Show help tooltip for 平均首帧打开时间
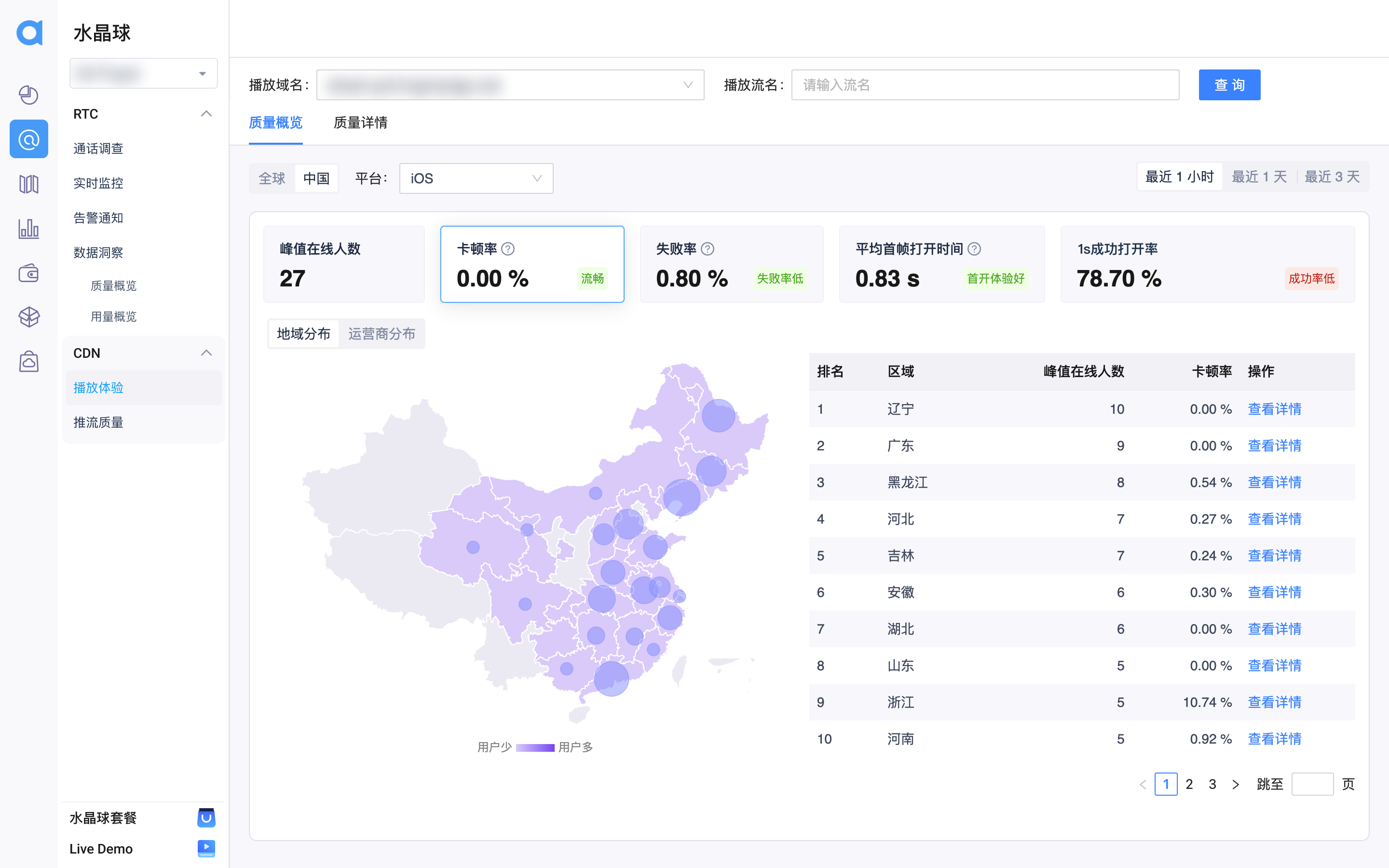Image resolution: width=1389 pixels, height=868 pixels. [x=974, y=248]
